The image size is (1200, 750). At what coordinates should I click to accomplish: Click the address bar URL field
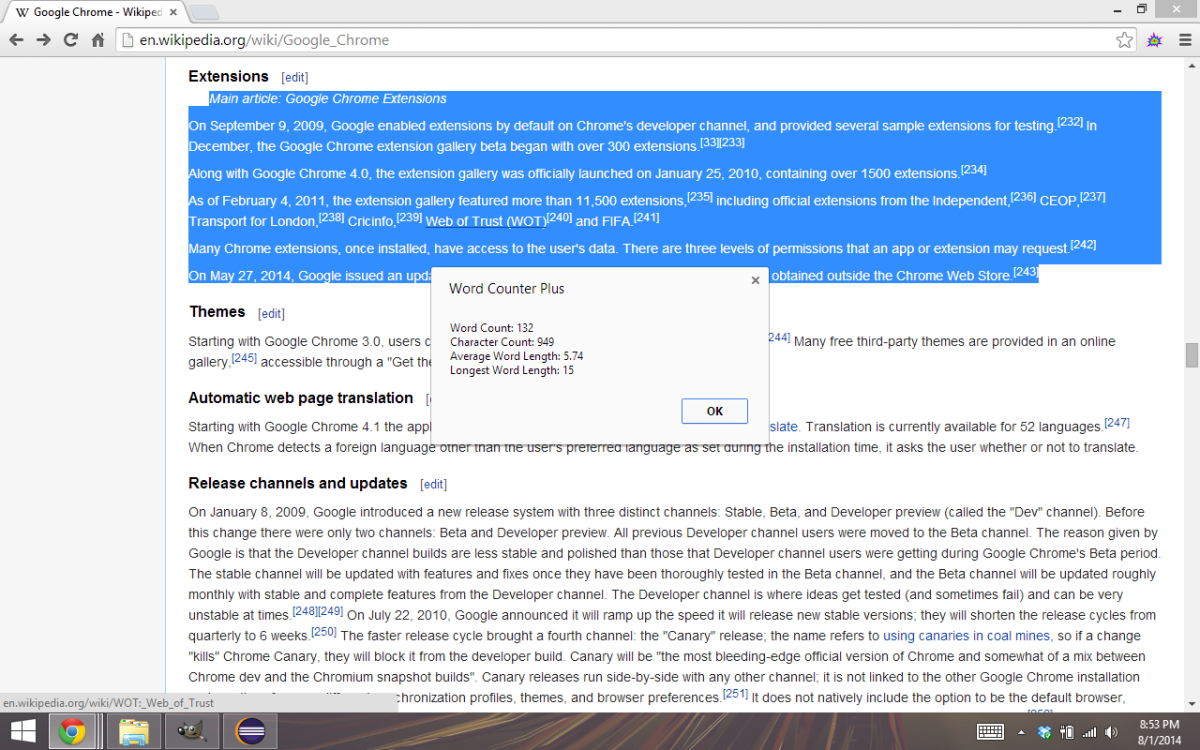pos(600,40)
